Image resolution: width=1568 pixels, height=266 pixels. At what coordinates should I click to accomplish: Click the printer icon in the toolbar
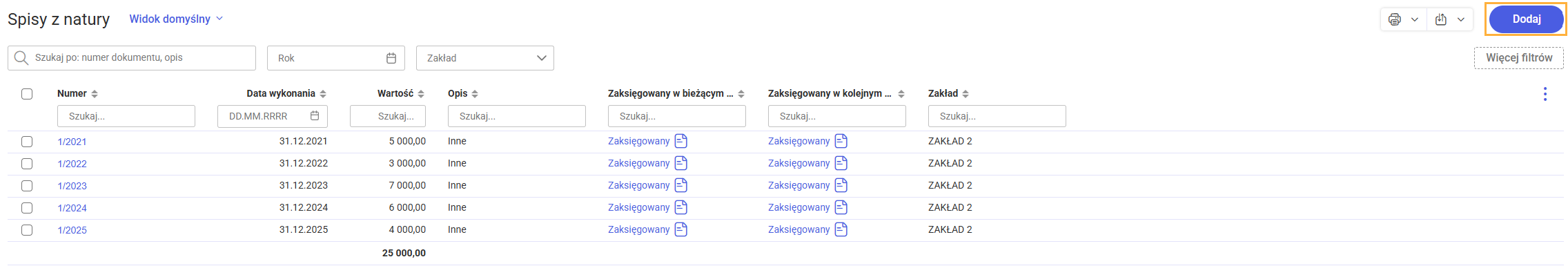(1395, 19)
